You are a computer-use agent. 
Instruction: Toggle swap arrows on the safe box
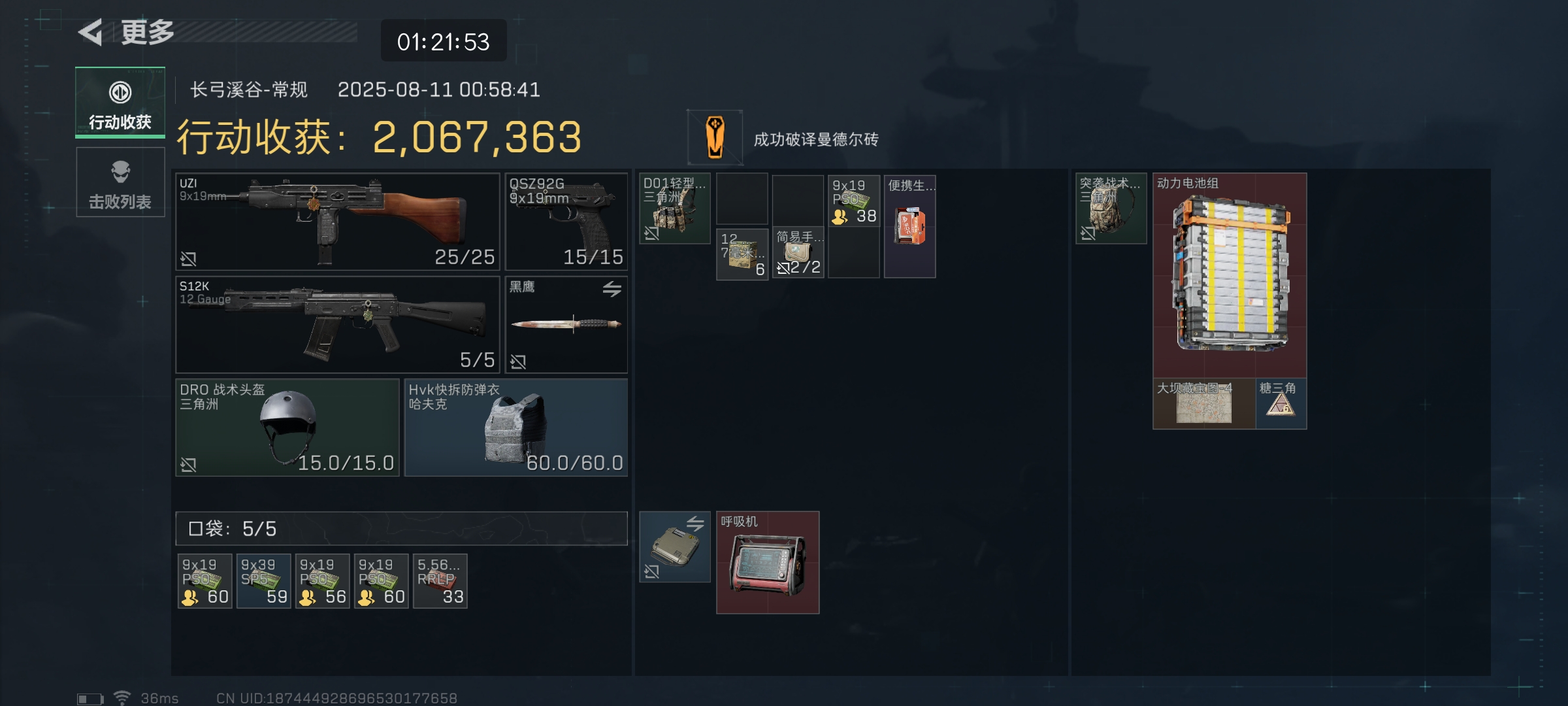695,523
